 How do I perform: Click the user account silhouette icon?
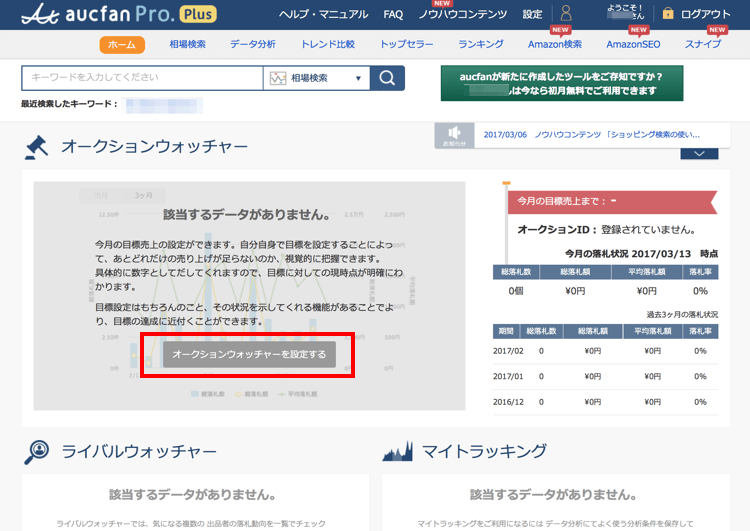click(x=566, y=15)
